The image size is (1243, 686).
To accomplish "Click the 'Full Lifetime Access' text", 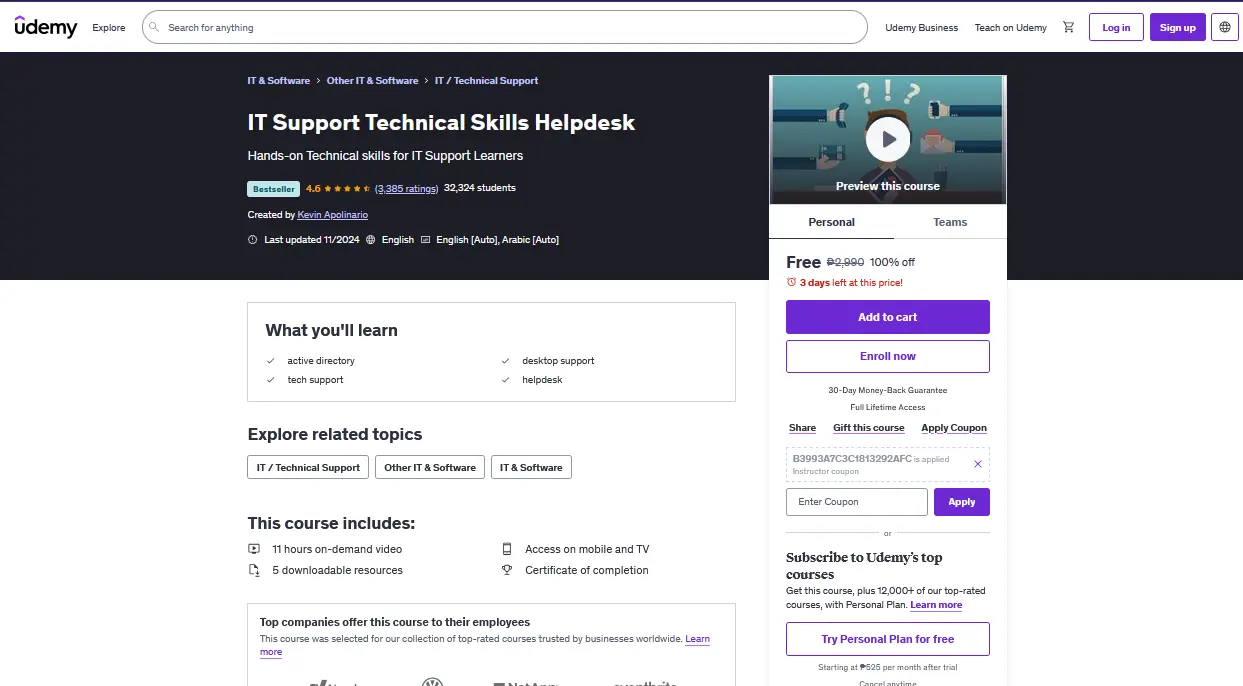I will click(x=888, y=407).
